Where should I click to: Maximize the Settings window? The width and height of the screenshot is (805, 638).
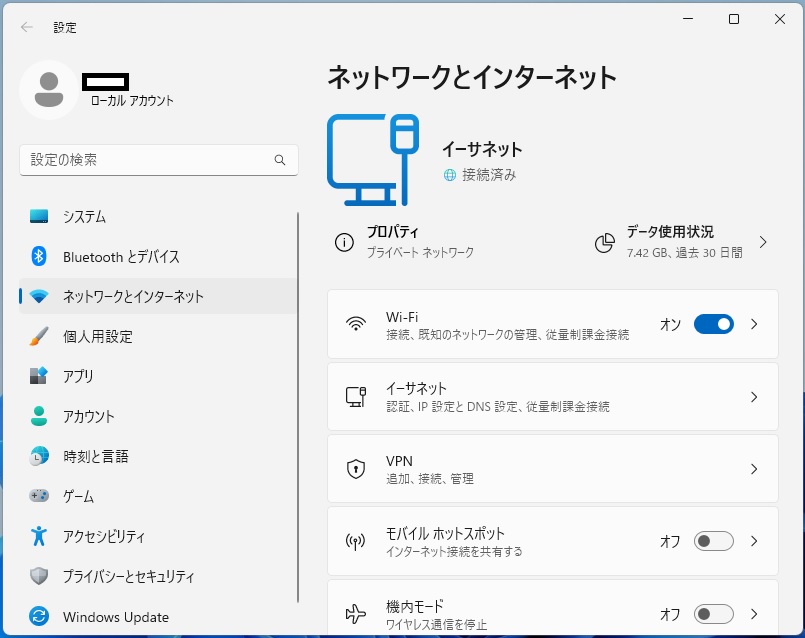point(734,20)
